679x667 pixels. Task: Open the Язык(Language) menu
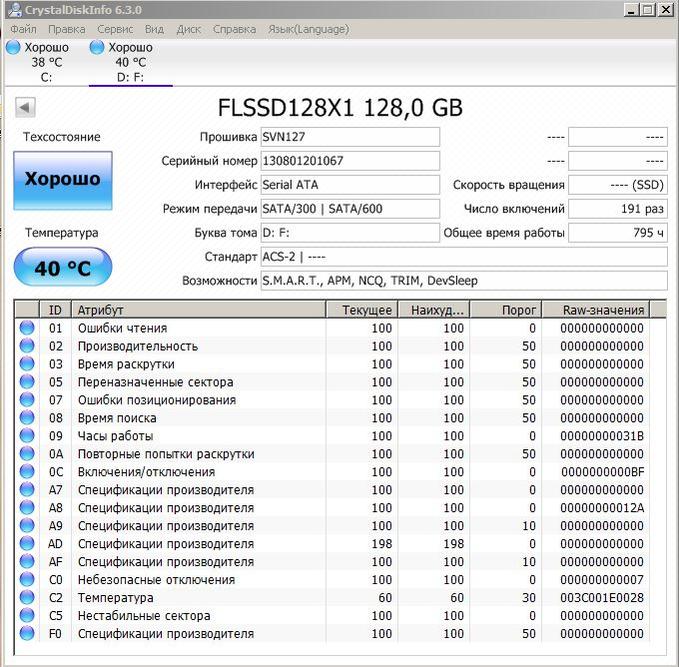point(309,29)
